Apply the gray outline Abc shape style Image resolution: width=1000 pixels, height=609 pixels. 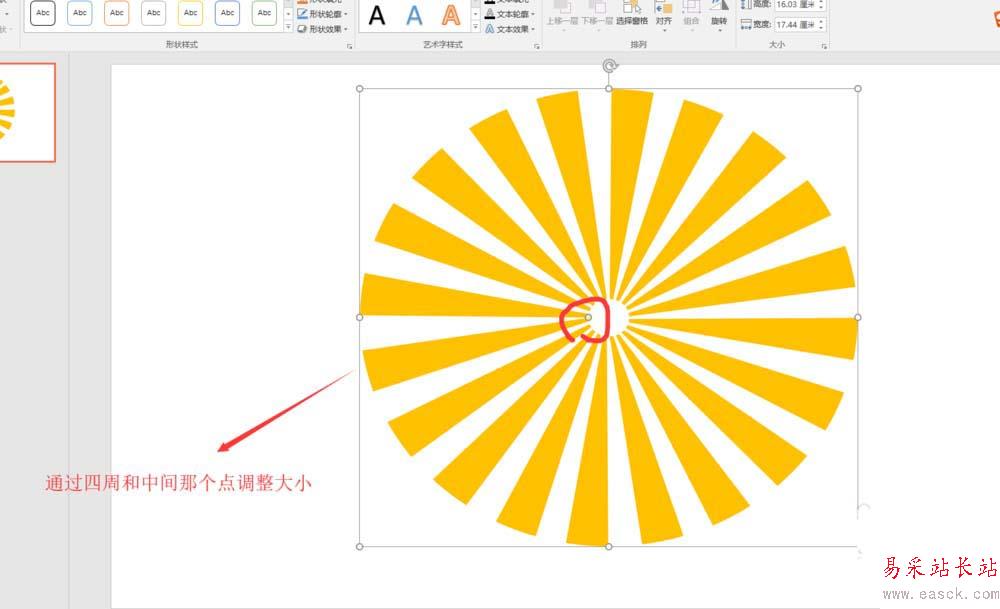(154, 13)
